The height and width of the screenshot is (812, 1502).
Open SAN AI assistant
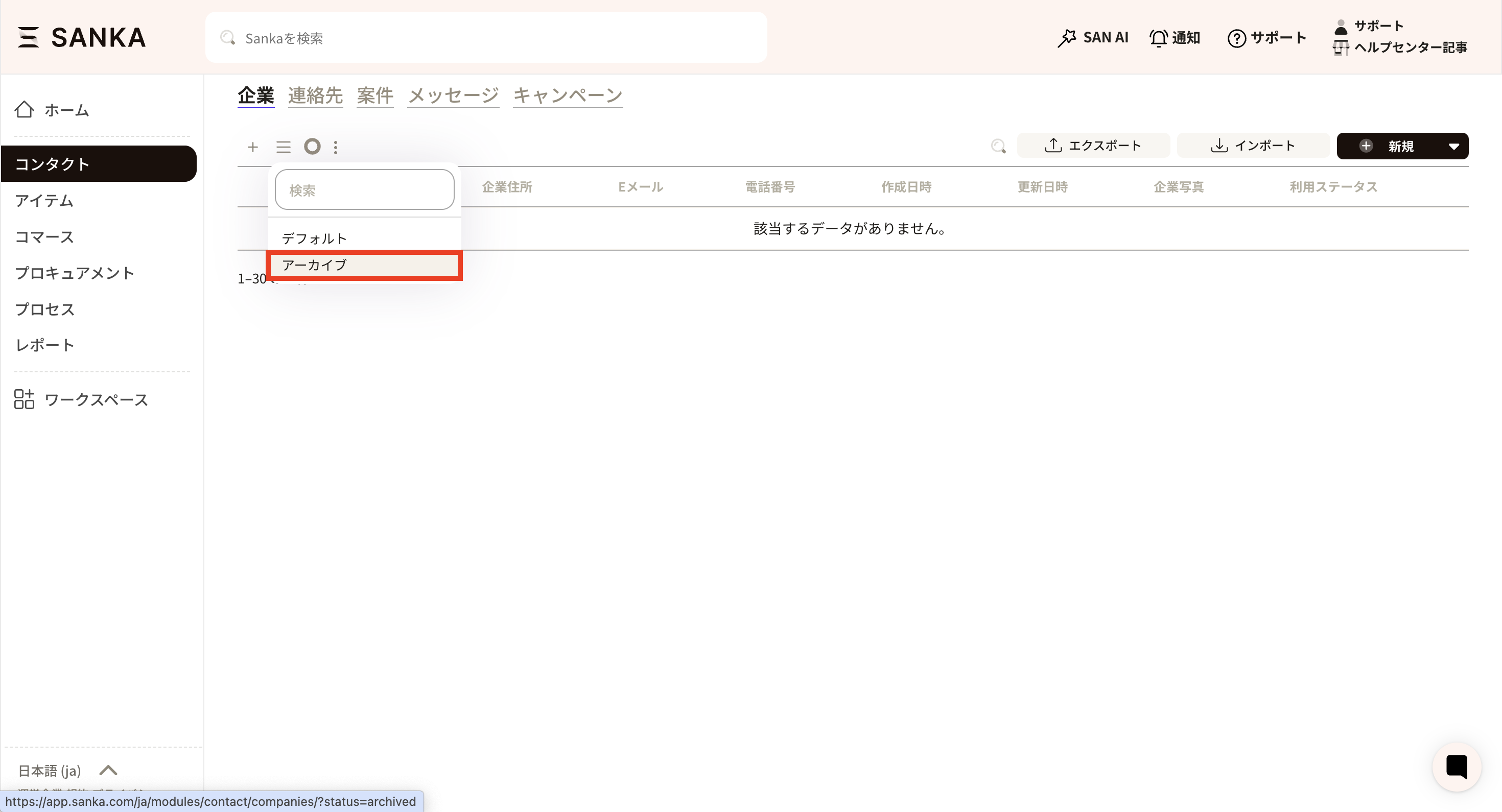pyautogui.click(x=1093, y=38)
